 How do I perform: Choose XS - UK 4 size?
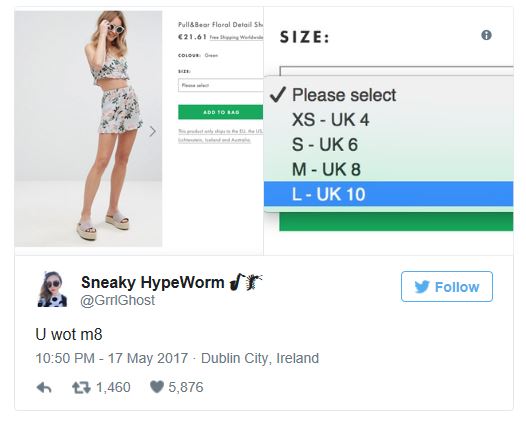(x=388, y=120)
